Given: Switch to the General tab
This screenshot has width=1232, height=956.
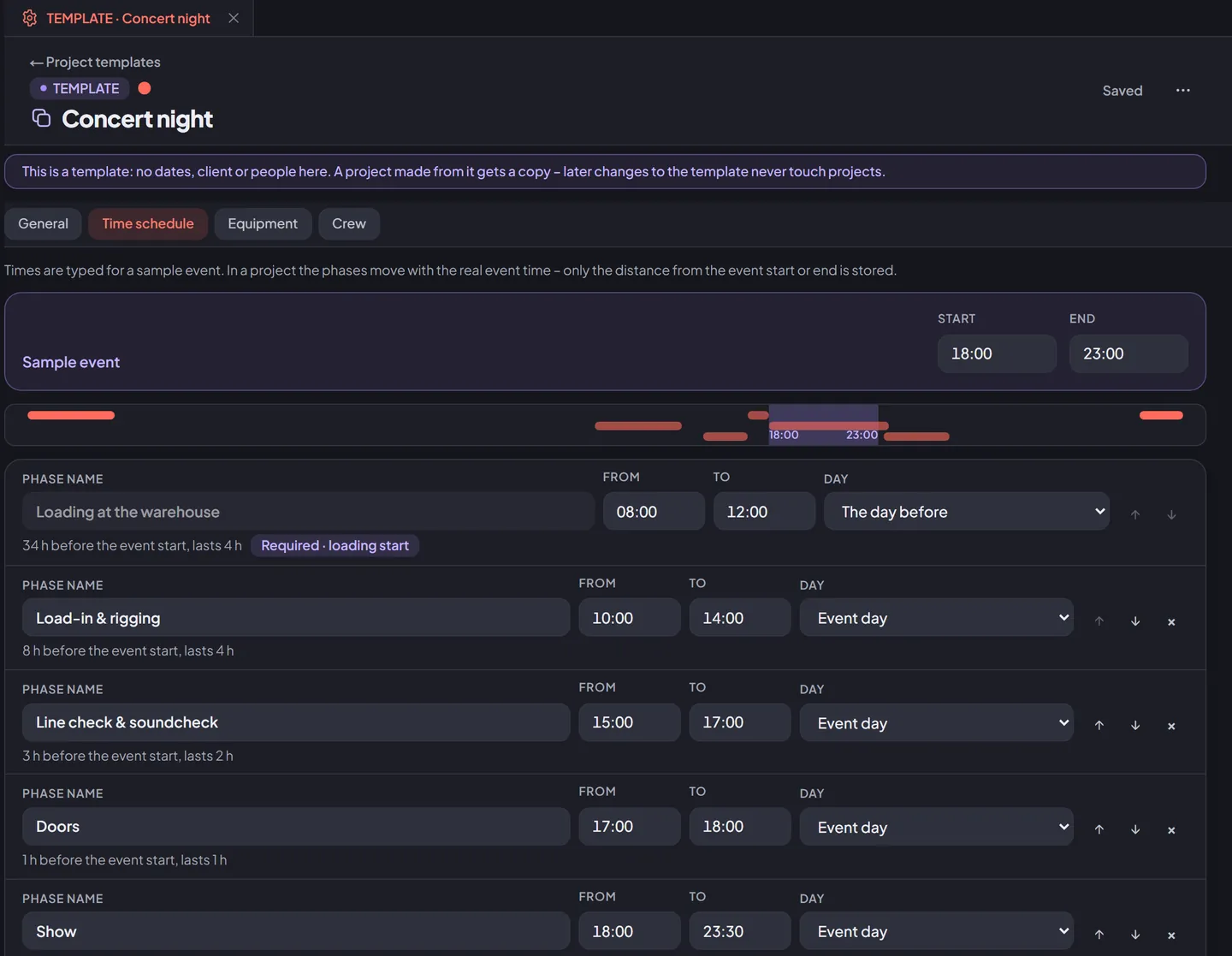Looking at the screenshot, I should [43, 223].
